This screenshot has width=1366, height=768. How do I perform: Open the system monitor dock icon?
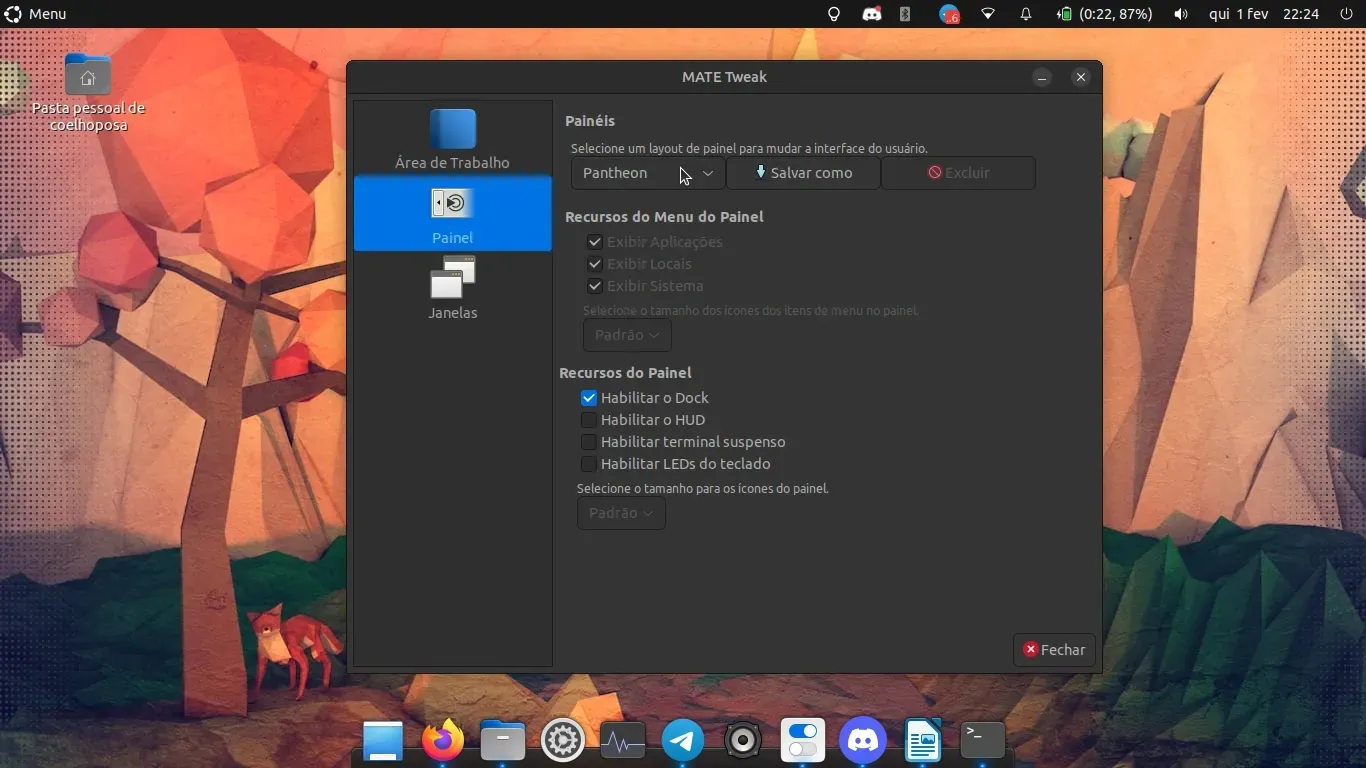[x=623, y=741]
